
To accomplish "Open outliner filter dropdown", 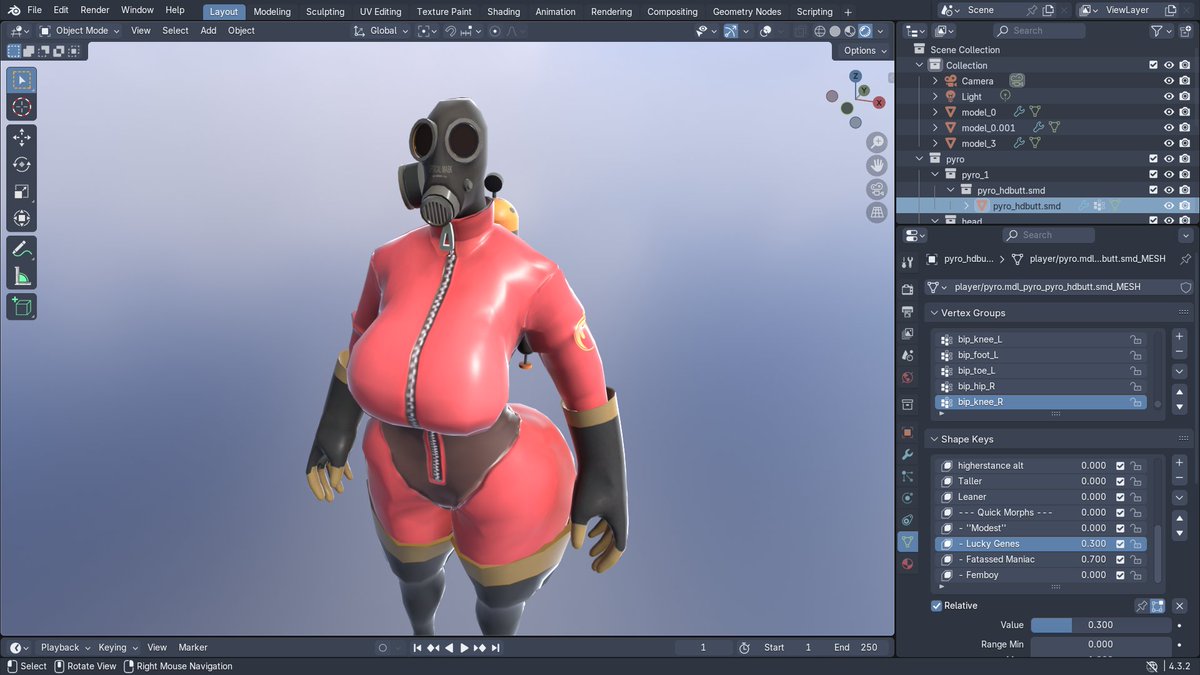I will [1160, 31].
